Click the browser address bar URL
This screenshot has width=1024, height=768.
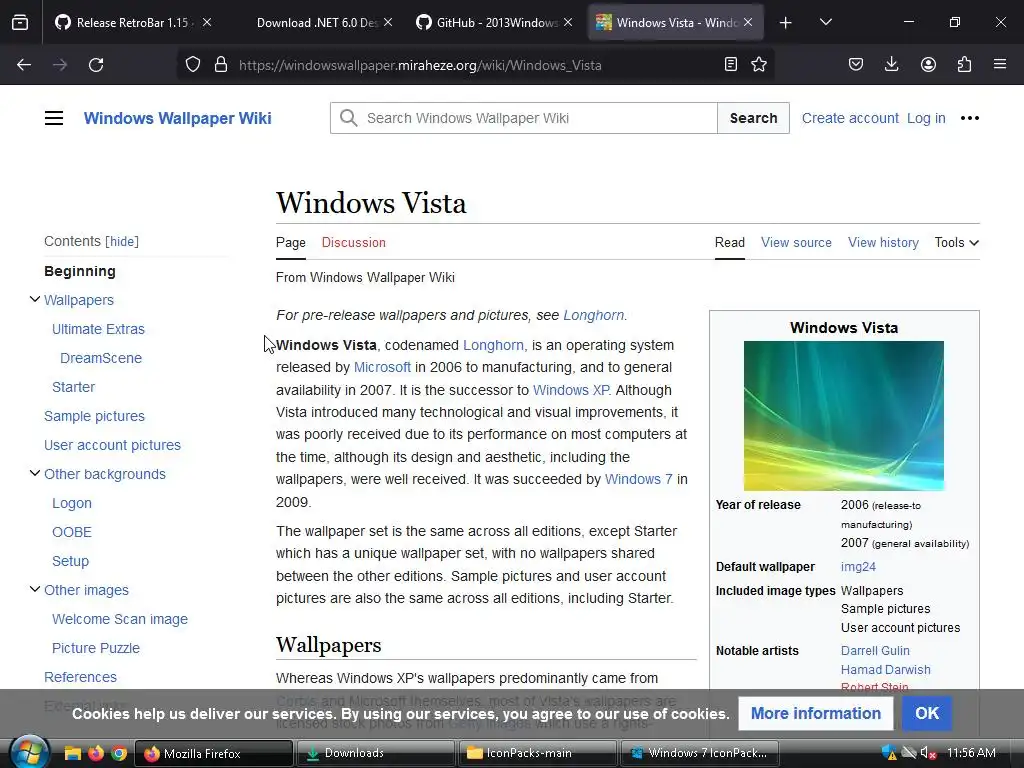[420, 65]
